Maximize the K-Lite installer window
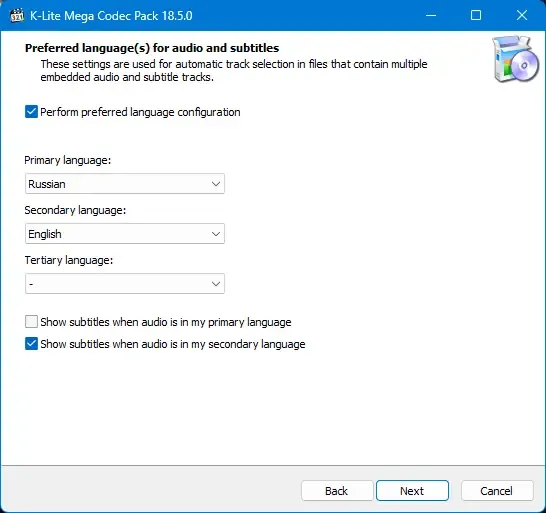Screen dimensions: 546x513 point(476,15)
